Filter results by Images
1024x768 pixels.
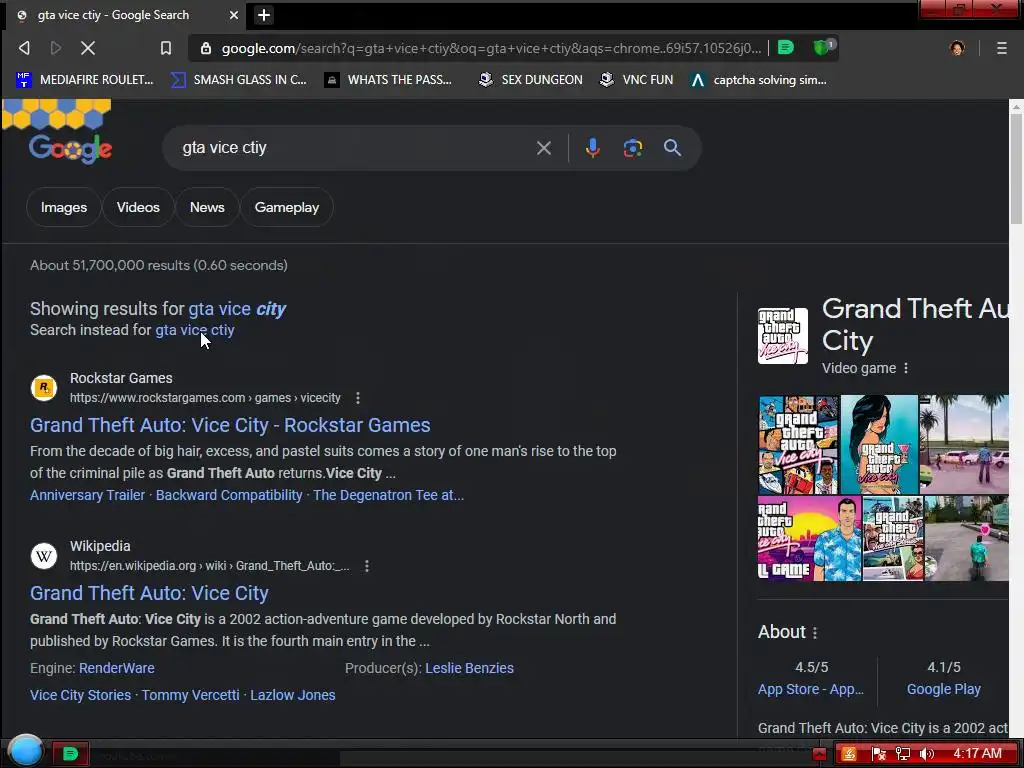(x=63, y=207)
